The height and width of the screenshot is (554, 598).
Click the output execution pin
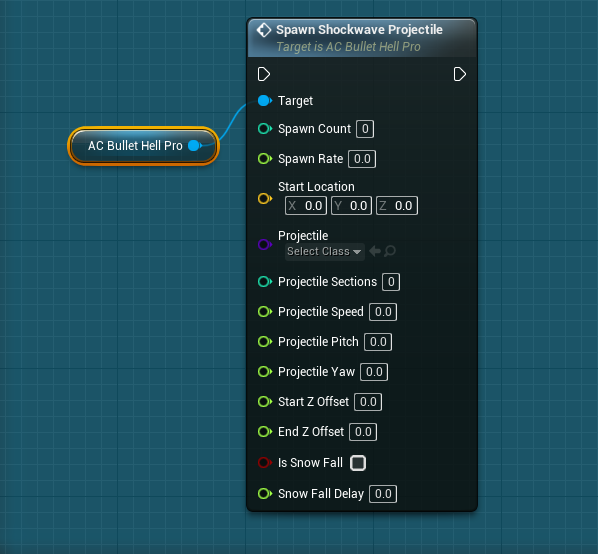tap(460, 74)
